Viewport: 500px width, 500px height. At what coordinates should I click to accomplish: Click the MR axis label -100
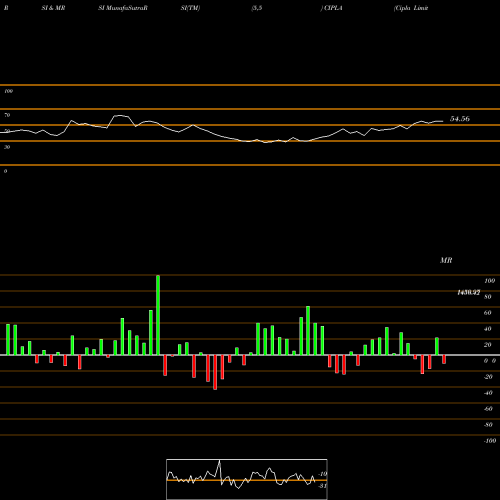click(x=490, y=441)
